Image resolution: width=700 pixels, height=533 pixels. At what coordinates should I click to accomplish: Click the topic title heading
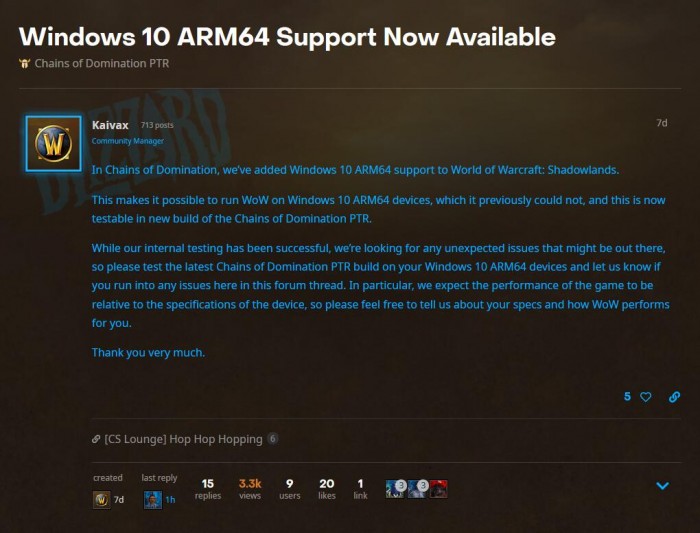tap(287, 37)
